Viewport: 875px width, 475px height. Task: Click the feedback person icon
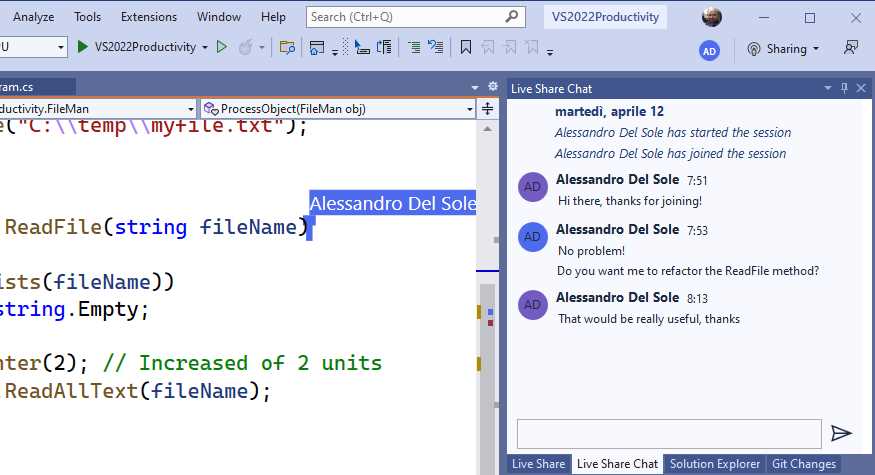850,48
